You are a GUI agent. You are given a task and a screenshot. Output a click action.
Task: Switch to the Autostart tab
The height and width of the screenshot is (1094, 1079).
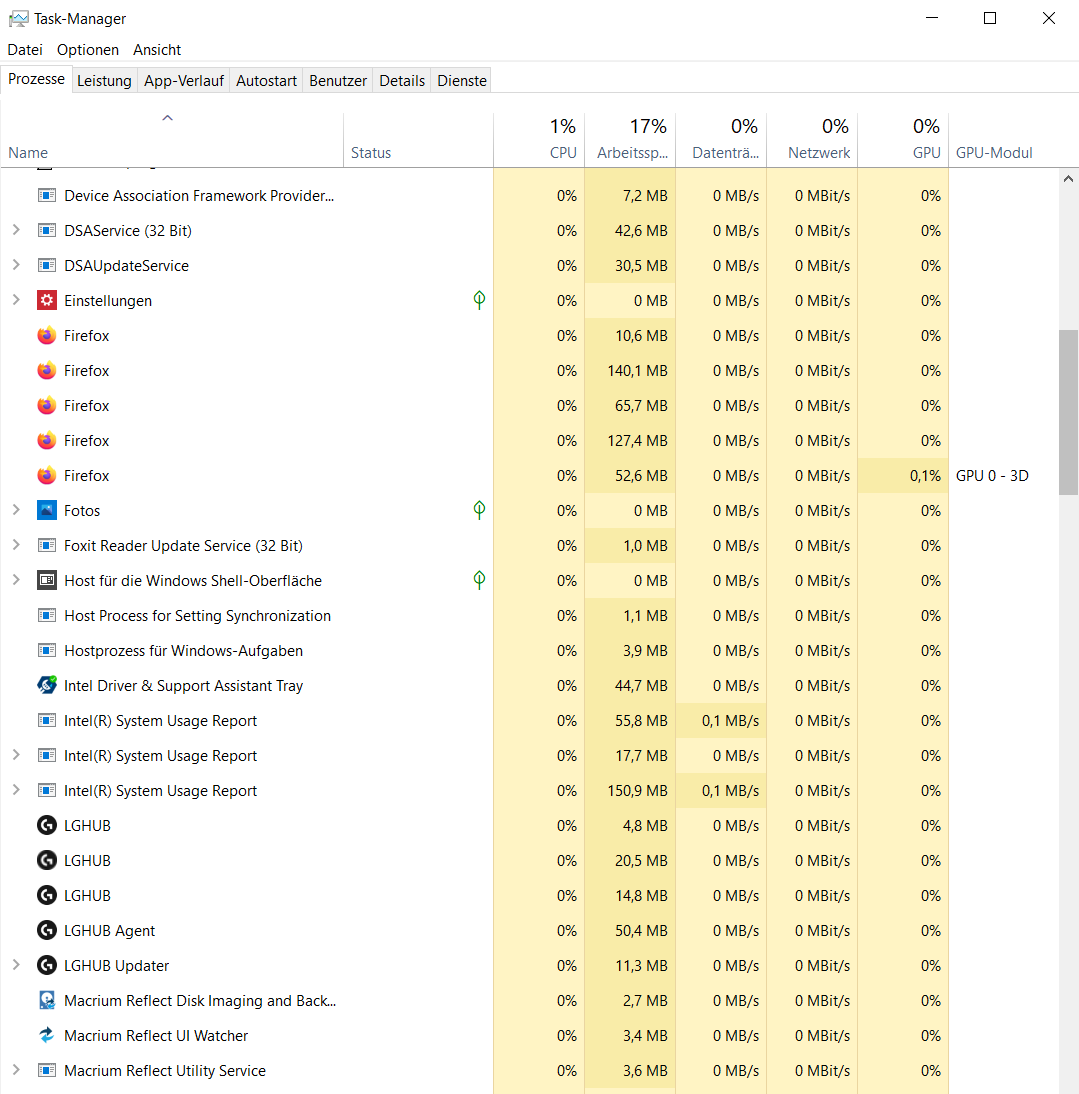[x=266, y=81]
